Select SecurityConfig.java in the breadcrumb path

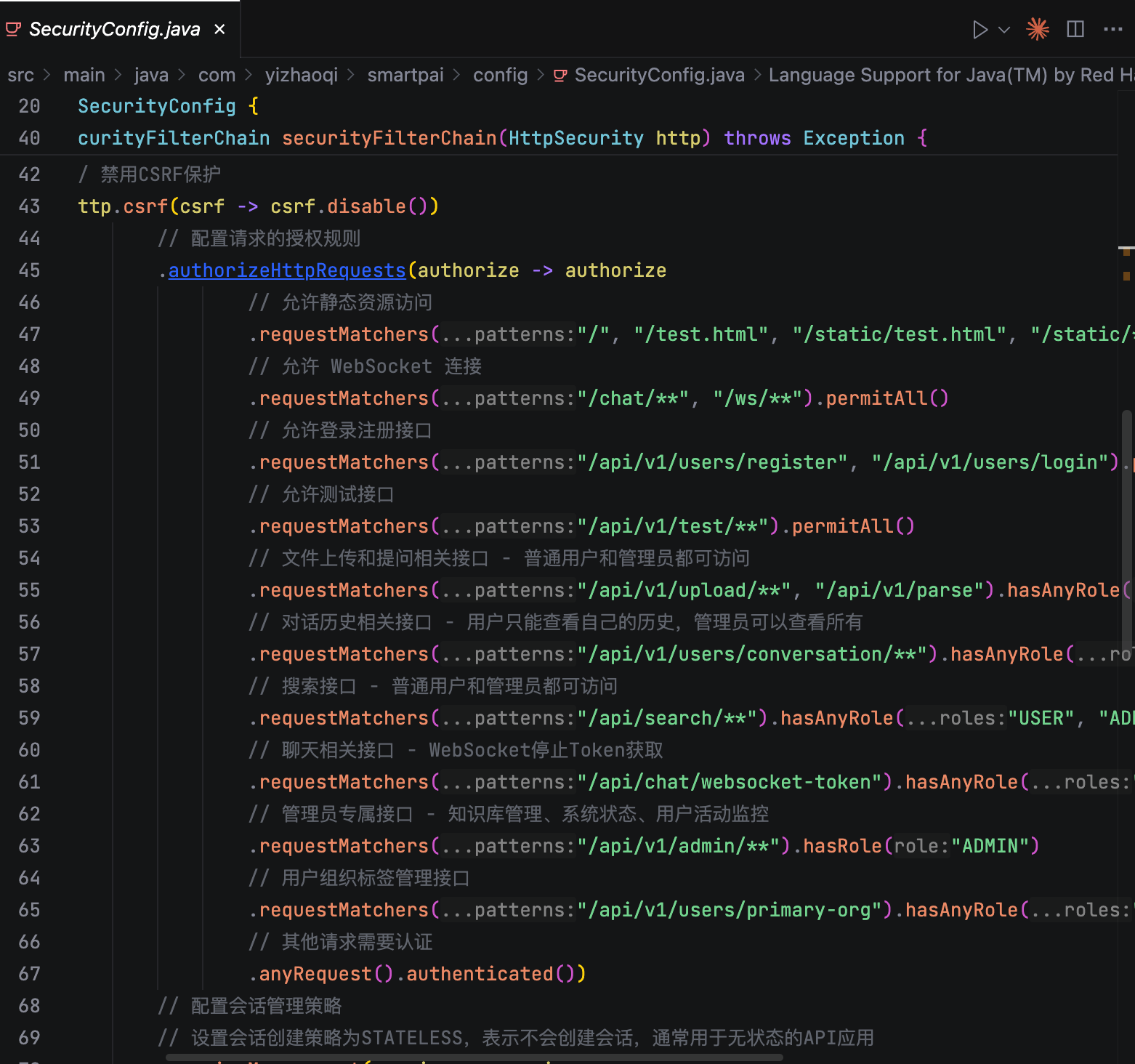tap(658, 76)
